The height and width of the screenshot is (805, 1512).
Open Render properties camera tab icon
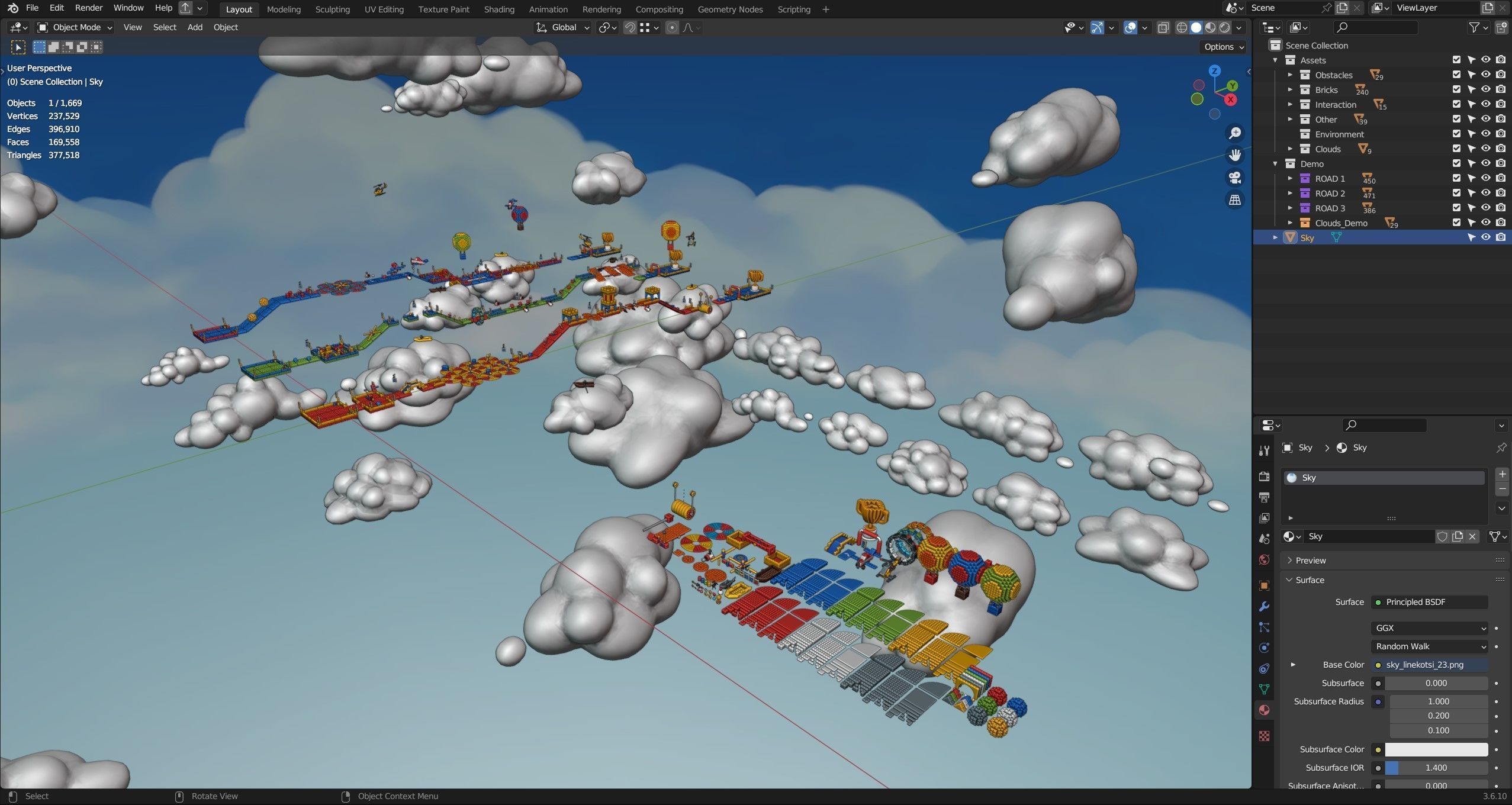[1264, 476]
